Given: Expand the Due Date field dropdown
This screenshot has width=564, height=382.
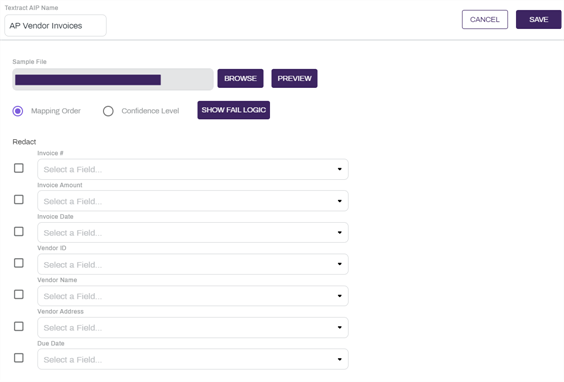Looking at the screenshot, I should click(x=193, y=359).
